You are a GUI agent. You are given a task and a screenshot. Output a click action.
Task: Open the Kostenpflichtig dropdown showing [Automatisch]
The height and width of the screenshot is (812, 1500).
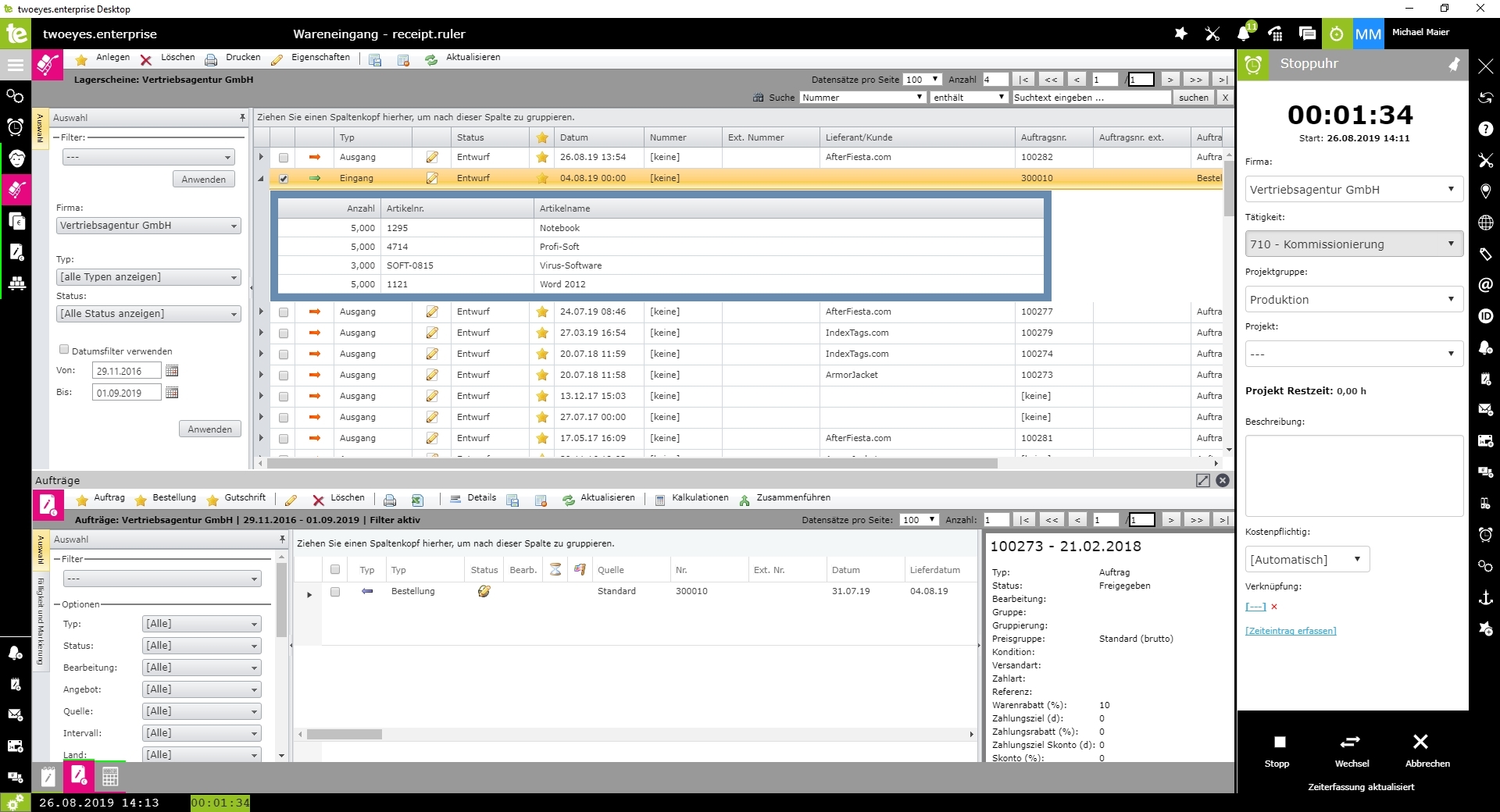pos(1307,559)
